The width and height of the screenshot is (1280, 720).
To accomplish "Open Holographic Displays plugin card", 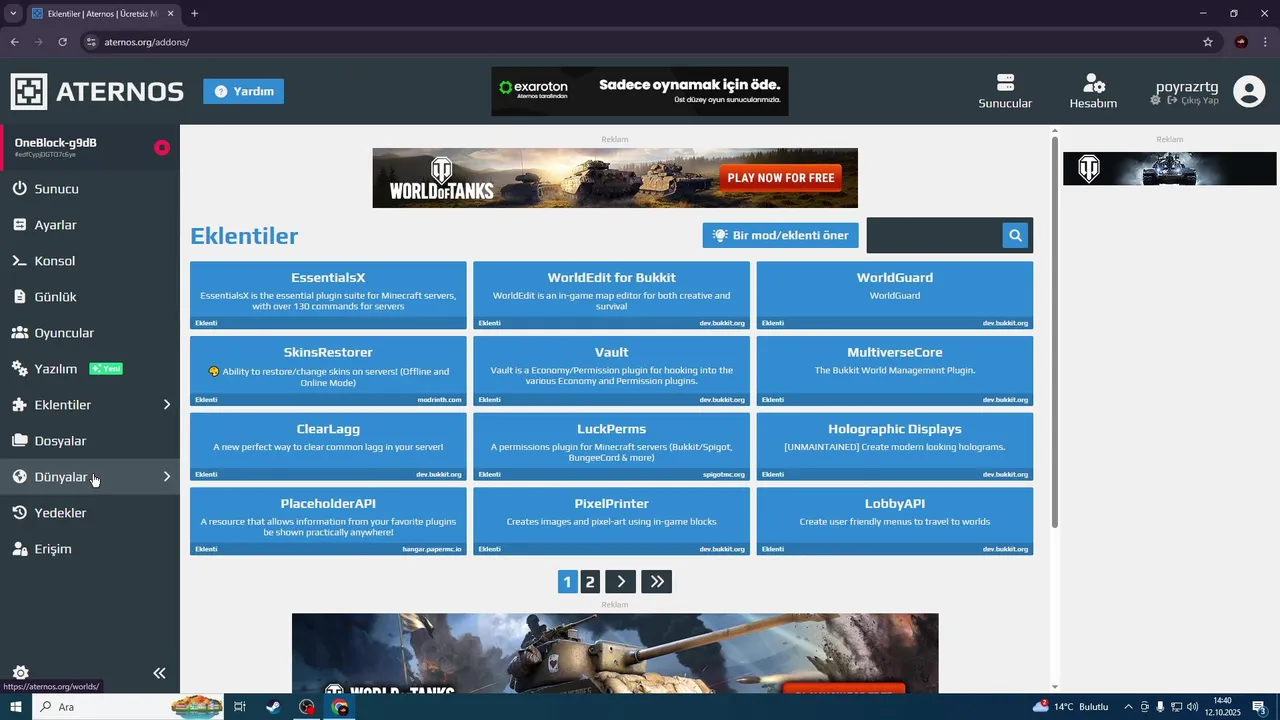I will tap(895, 446).
